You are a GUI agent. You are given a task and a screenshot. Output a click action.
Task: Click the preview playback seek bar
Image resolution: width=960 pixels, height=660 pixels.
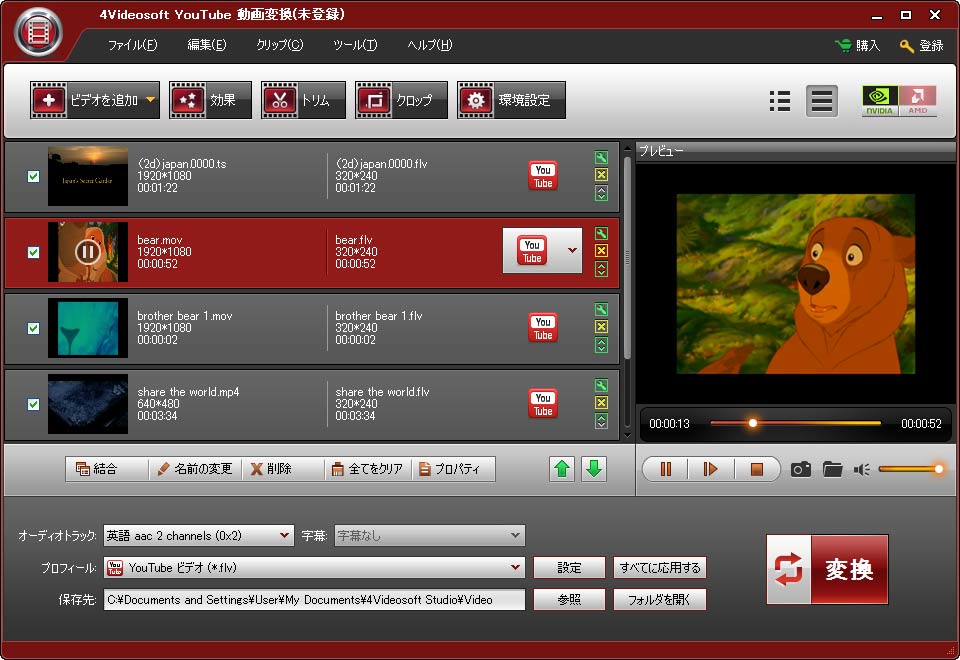coord(795,423)
